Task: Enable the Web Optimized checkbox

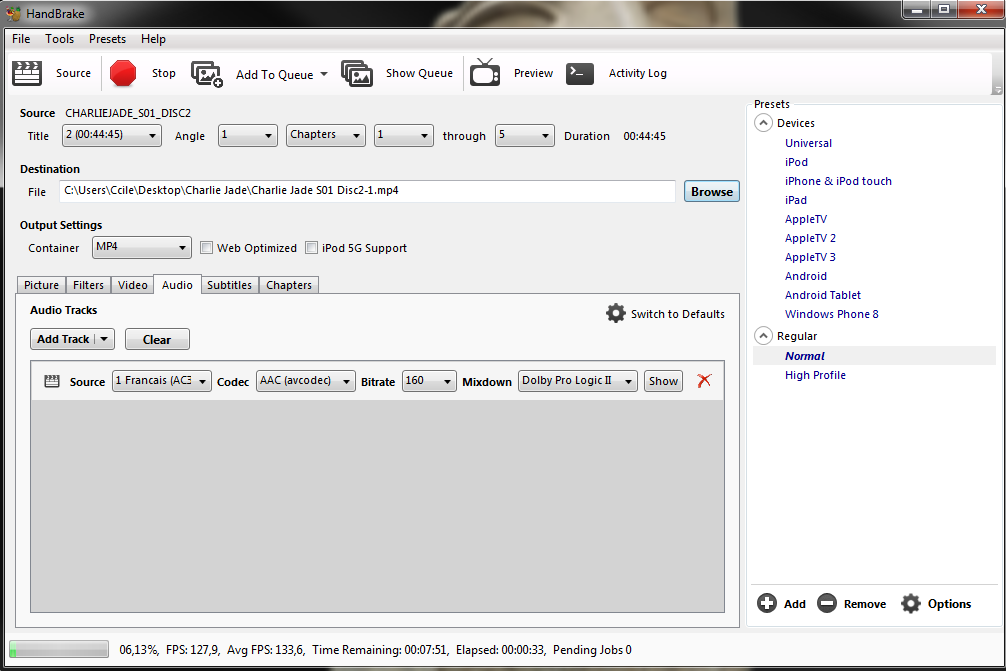Action: coord(207,248)
